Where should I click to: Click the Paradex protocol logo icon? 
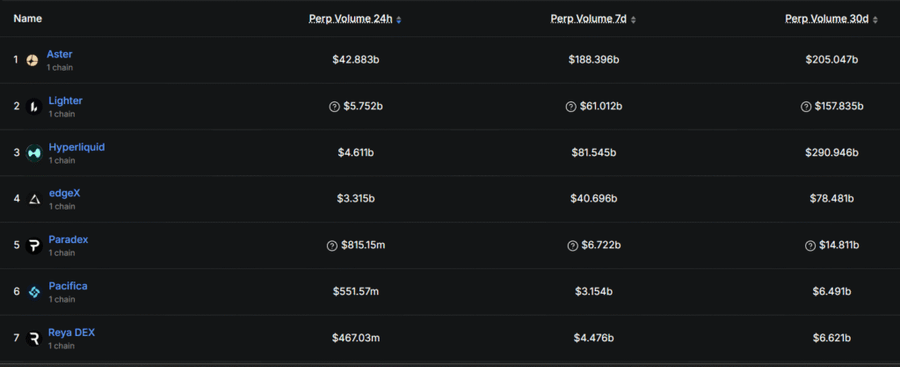click(x=34, y=246)
